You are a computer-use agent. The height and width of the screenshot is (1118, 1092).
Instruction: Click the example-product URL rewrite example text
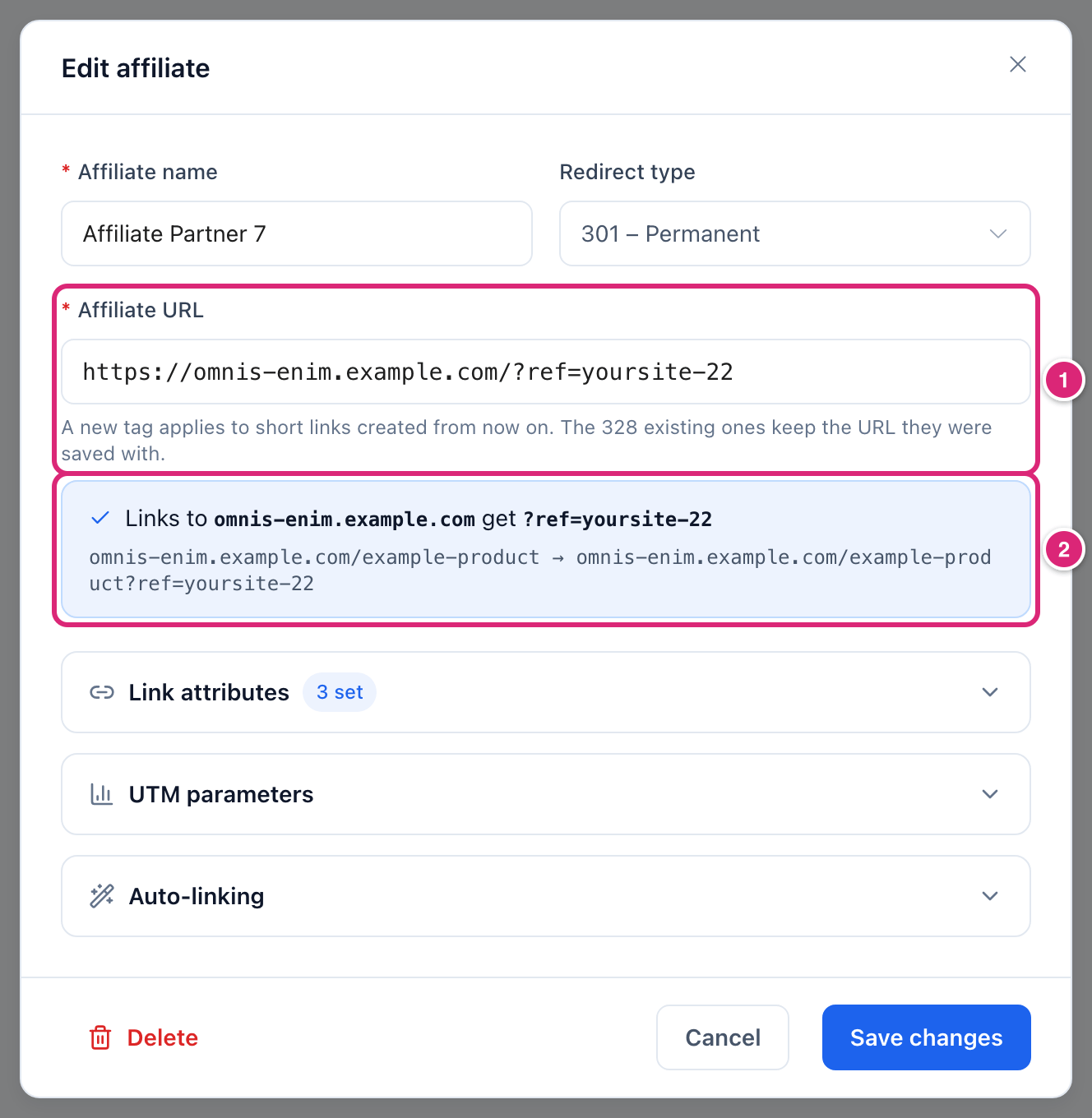(x=540, y=571)
